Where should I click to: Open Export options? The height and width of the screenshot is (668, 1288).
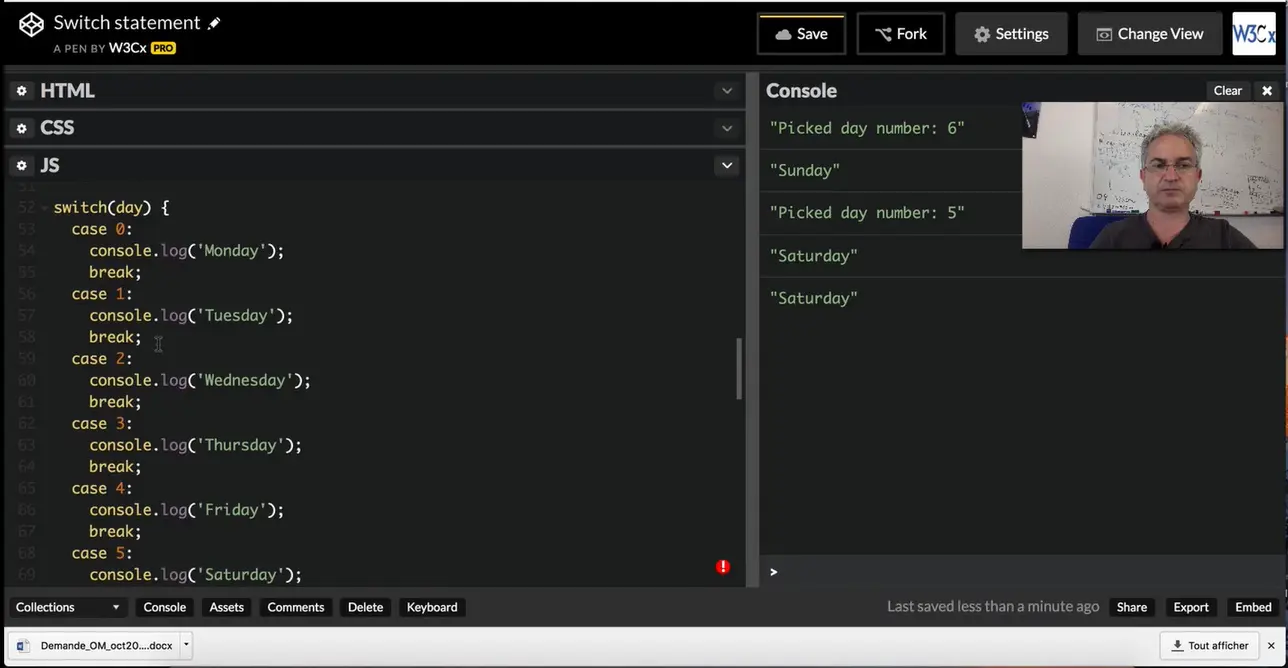pos(1191,607)
